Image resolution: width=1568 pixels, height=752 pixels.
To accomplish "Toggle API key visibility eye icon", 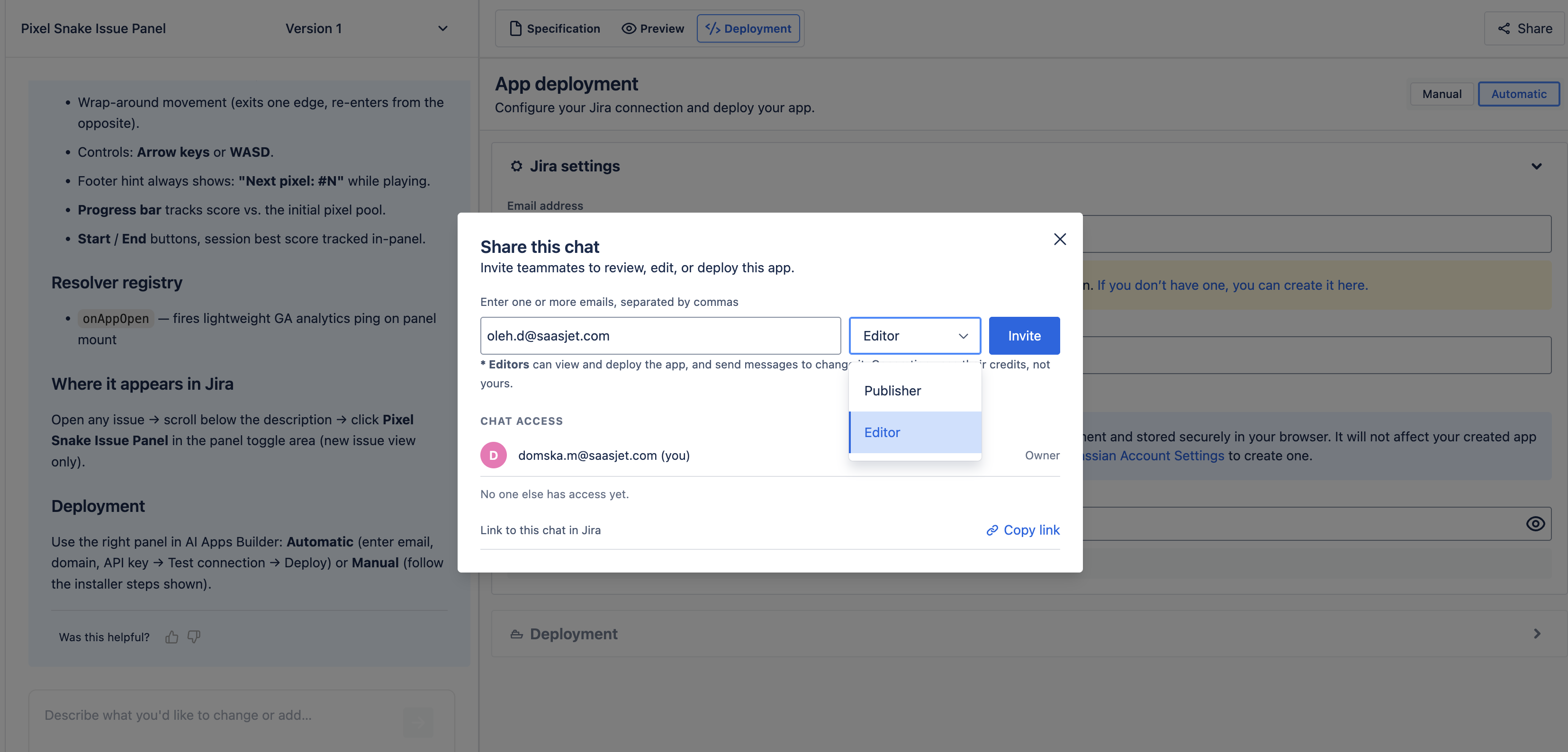I will pos(1535,524).
